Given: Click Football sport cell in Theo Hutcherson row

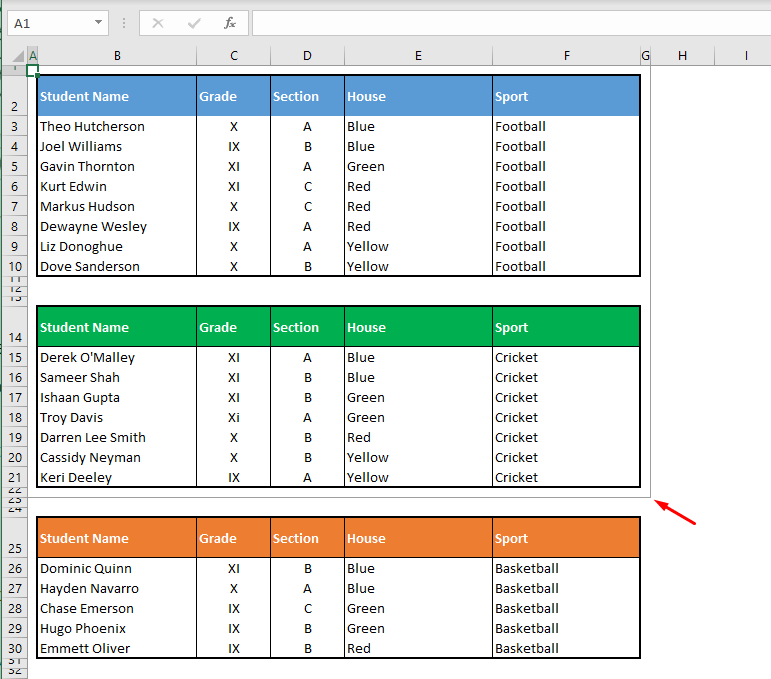Looking at the screenshot, I should 566,126.
